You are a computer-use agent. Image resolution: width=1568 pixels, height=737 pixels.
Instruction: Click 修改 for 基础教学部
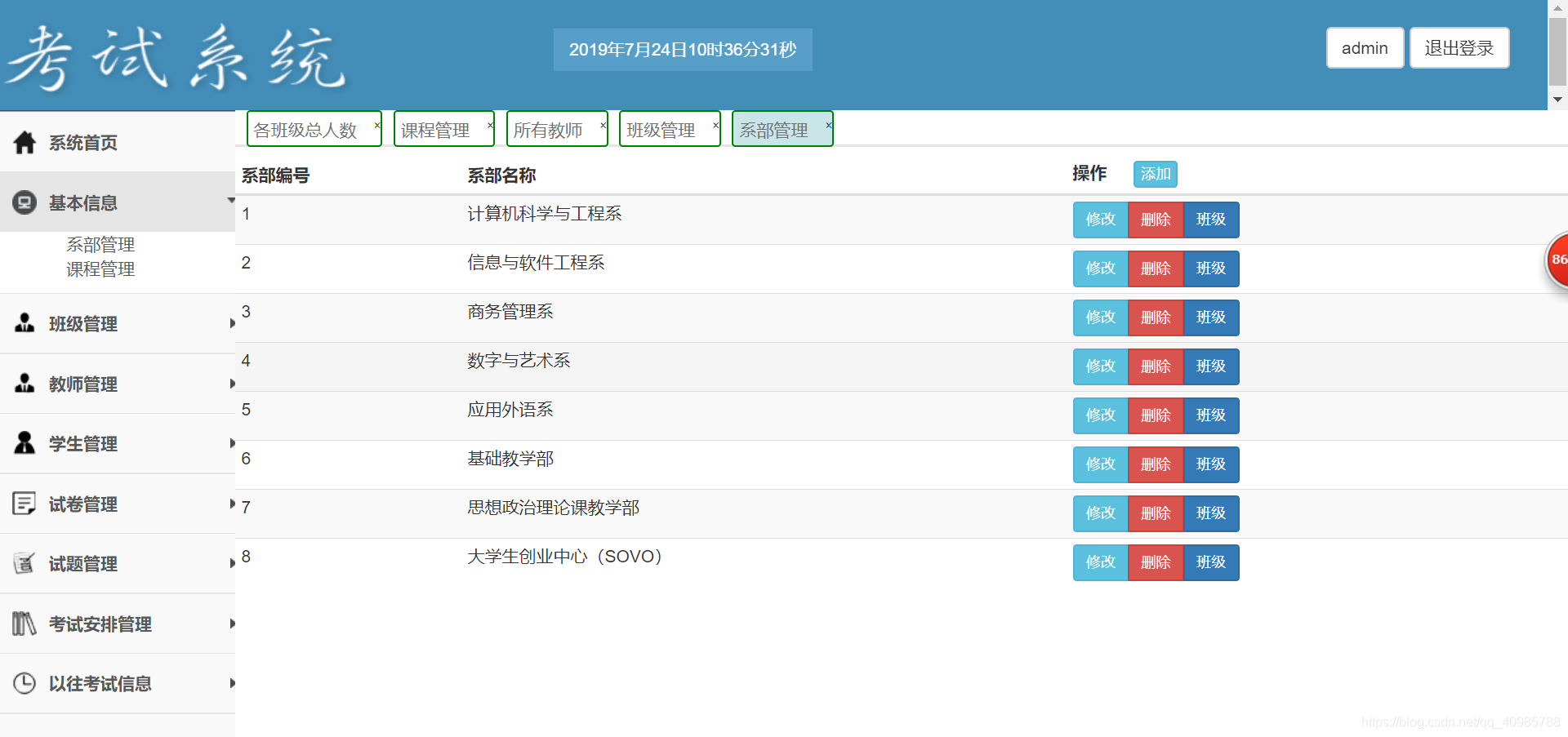point(1100,464)
